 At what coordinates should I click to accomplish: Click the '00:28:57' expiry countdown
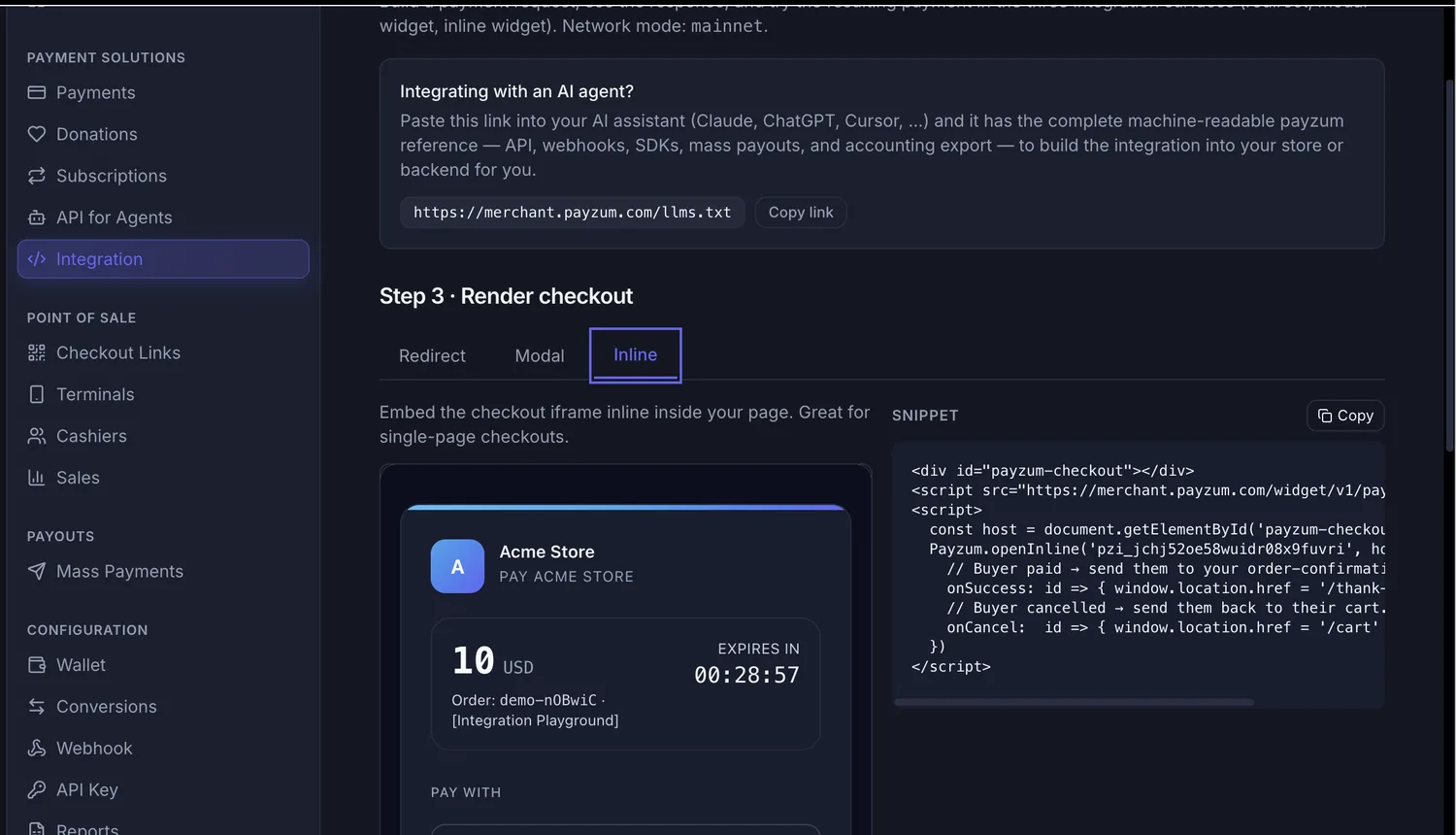pos(746,675)
